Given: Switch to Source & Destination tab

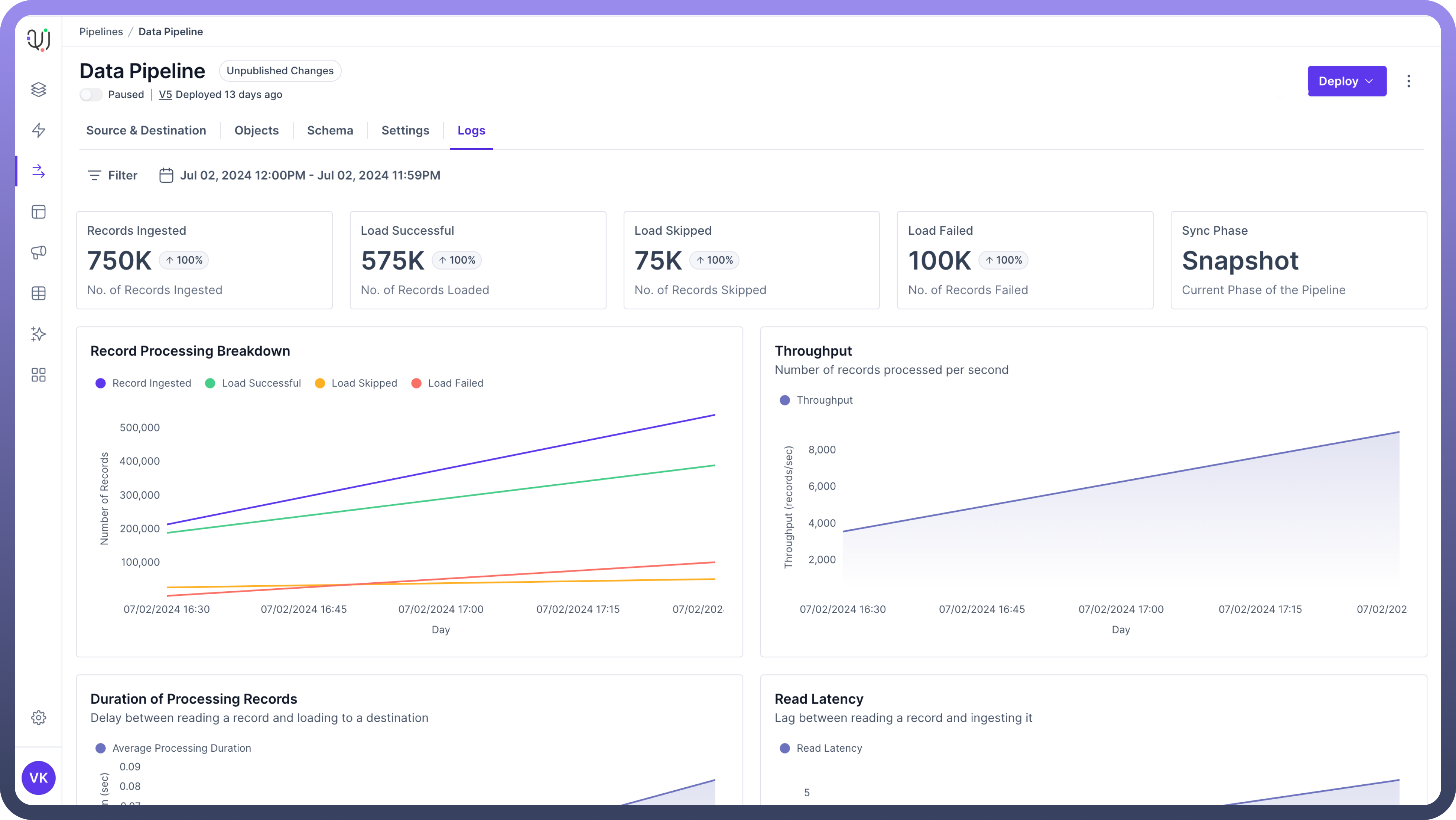Looking at the screenshot, I should [146, 131].
